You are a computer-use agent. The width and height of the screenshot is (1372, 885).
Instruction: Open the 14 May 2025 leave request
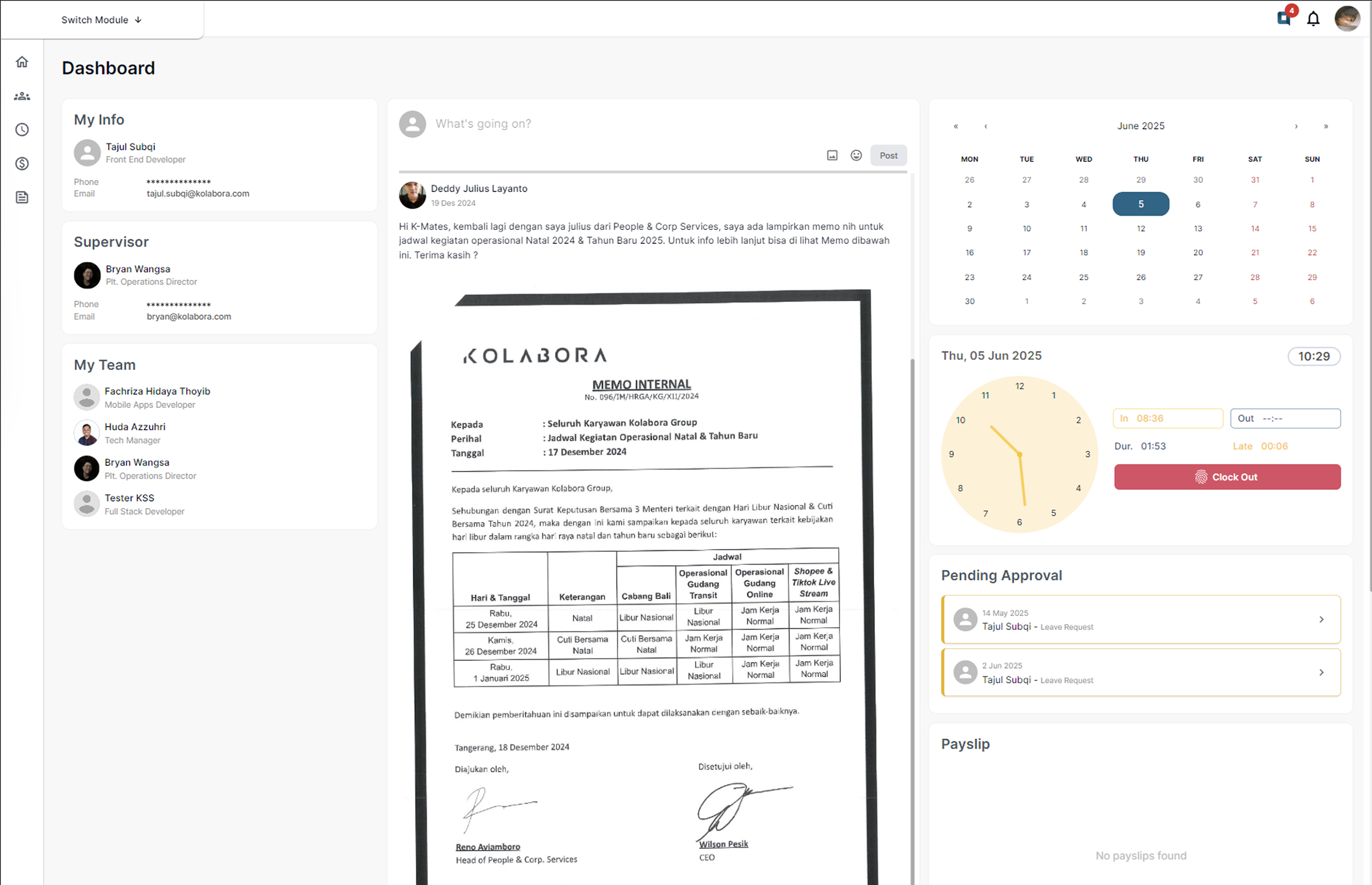(1141, 619)
